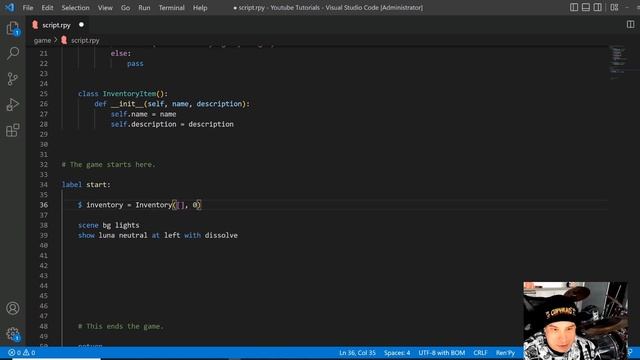This screenshot has height=360, width=640.
Task: Open Run and Debug view
Action: pyautogui.click(x=13, y=104)
